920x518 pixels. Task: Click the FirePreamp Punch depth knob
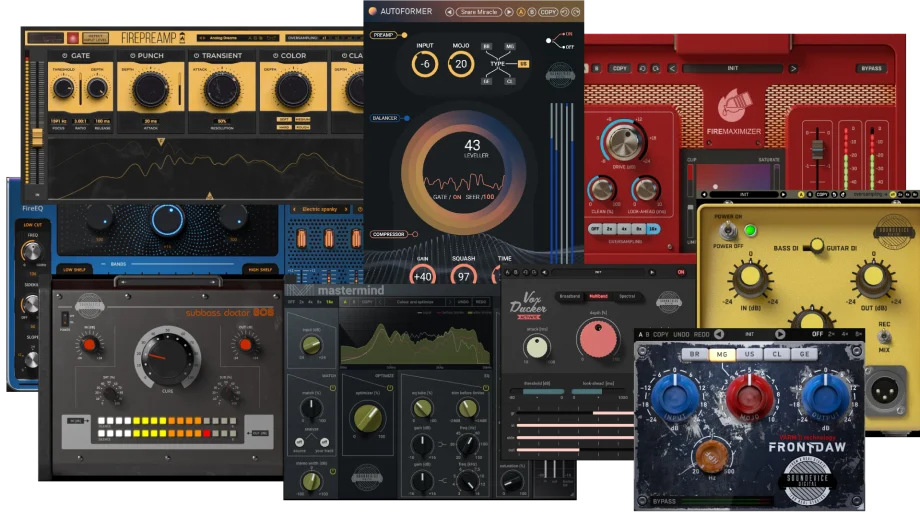point(150,90)
